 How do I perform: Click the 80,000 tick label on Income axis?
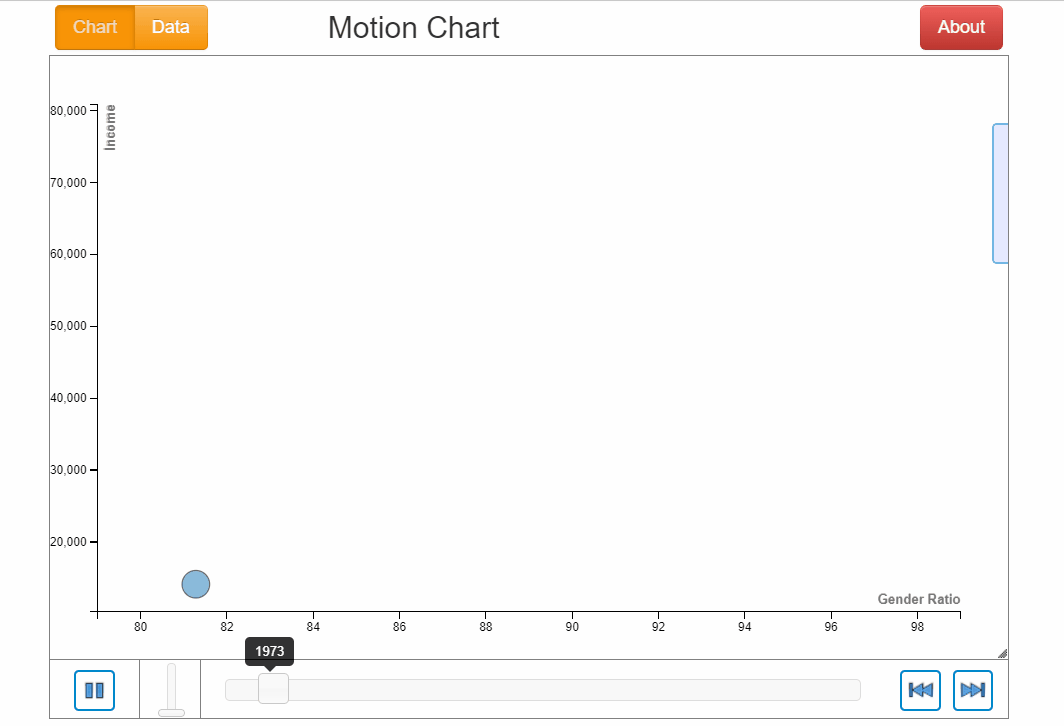coord(69,111)
